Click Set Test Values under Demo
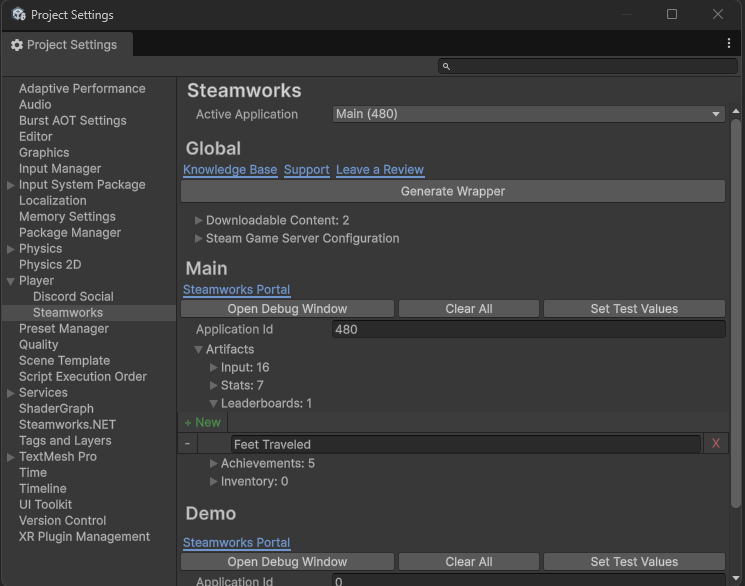This screenshot has height=586, width=745. click(634, 562)
